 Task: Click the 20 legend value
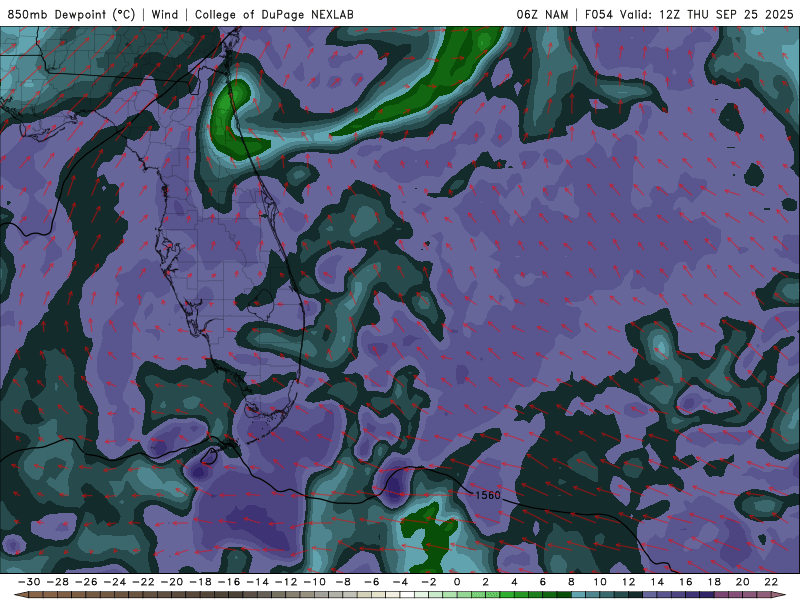(x=743, y=582)
